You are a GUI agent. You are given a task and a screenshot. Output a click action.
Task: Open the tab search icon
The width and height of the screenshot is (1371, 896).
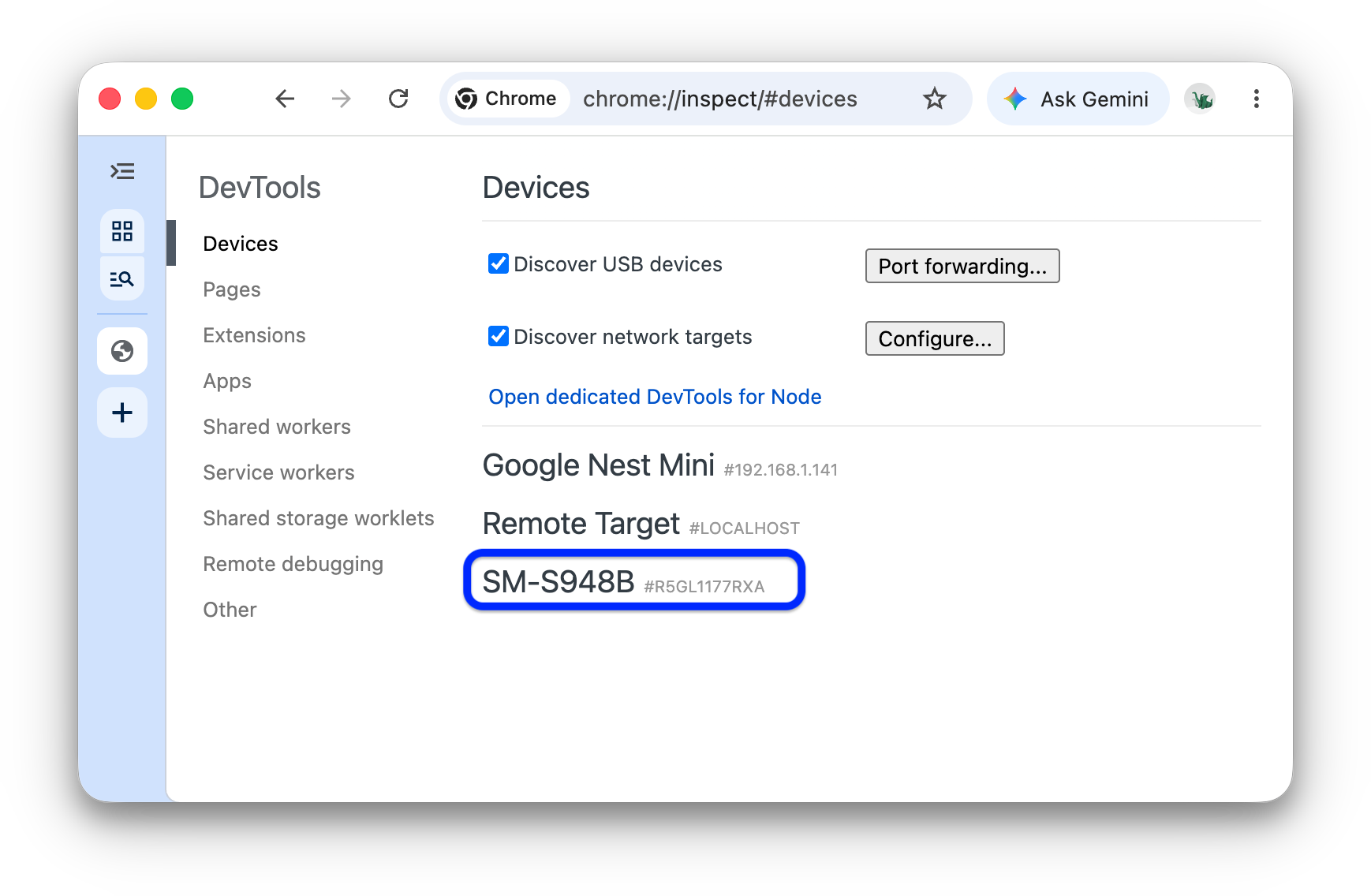122,278
